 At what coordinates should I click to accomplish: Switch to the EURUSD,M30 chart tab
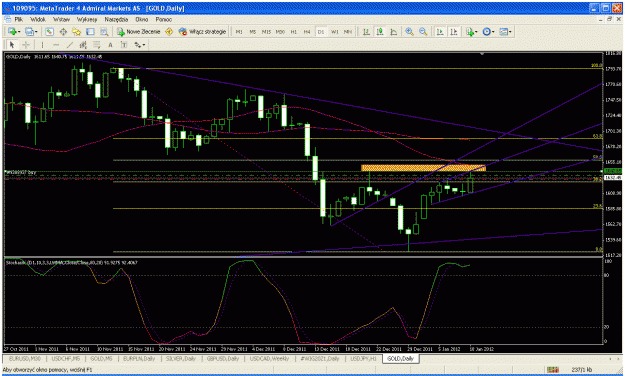(x=24, y=358)
